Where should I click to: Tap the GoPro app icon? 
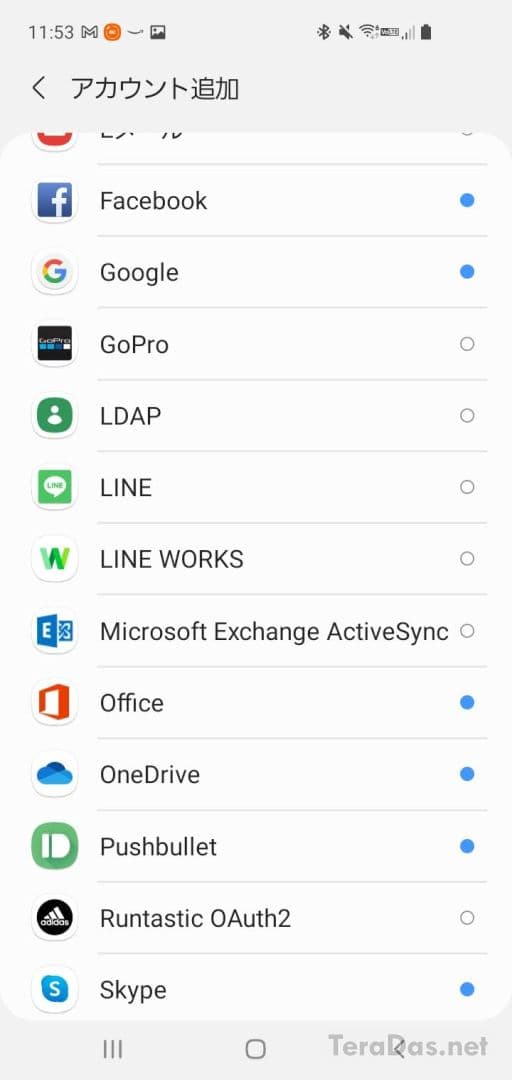[x=54, y=344]
